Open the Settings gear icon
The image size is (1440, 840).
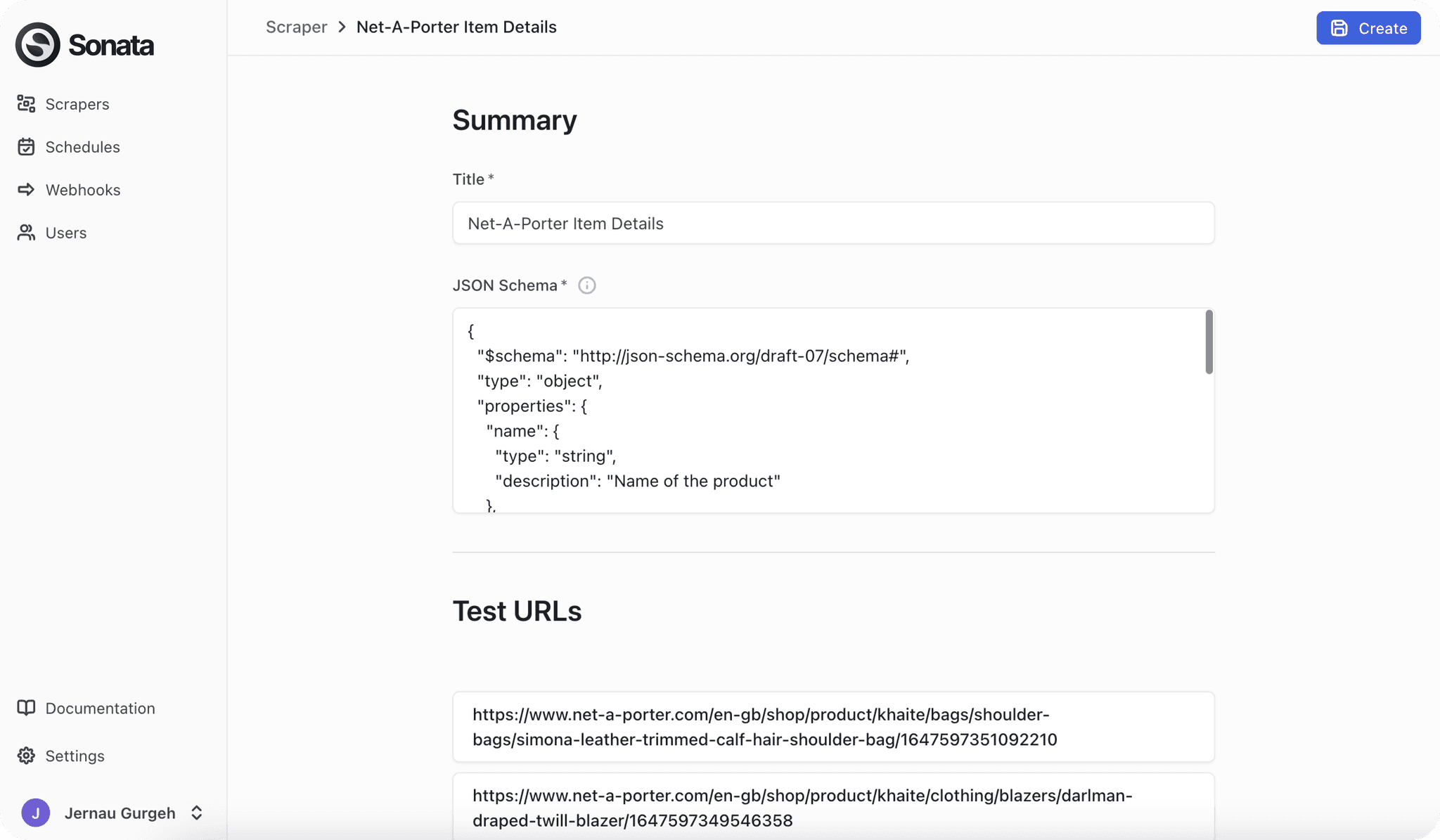click(26, 756)
